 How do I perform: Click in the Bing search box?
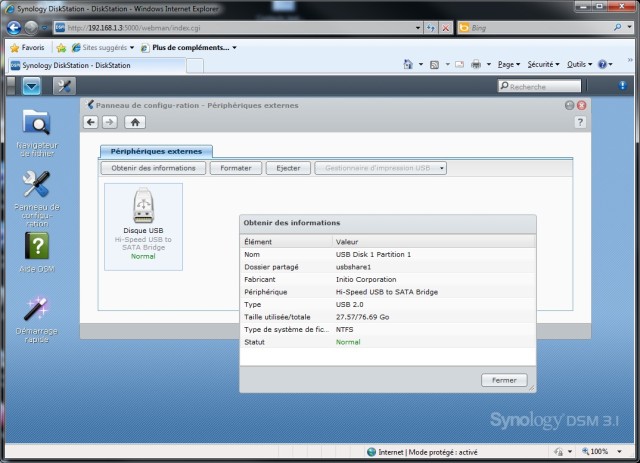pos(535,28)
